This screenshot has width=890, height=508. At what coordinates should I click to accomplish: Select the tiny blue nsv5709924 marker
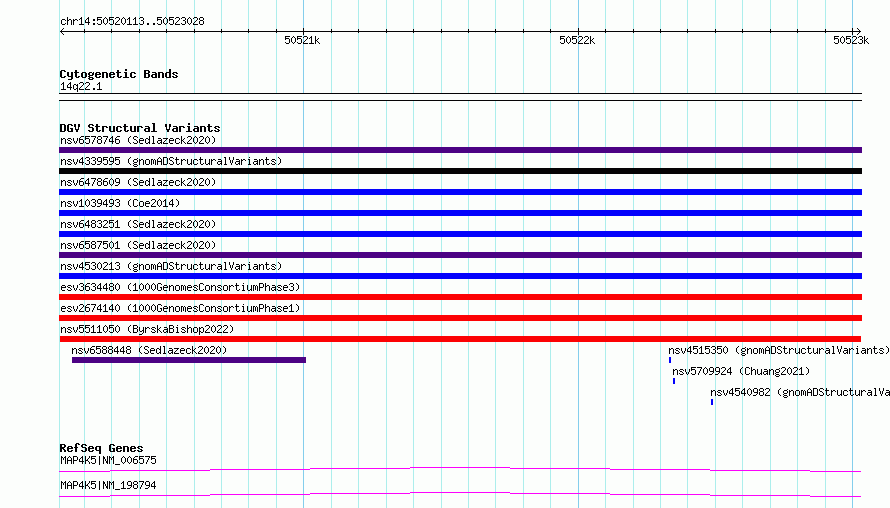click(674, 381)
